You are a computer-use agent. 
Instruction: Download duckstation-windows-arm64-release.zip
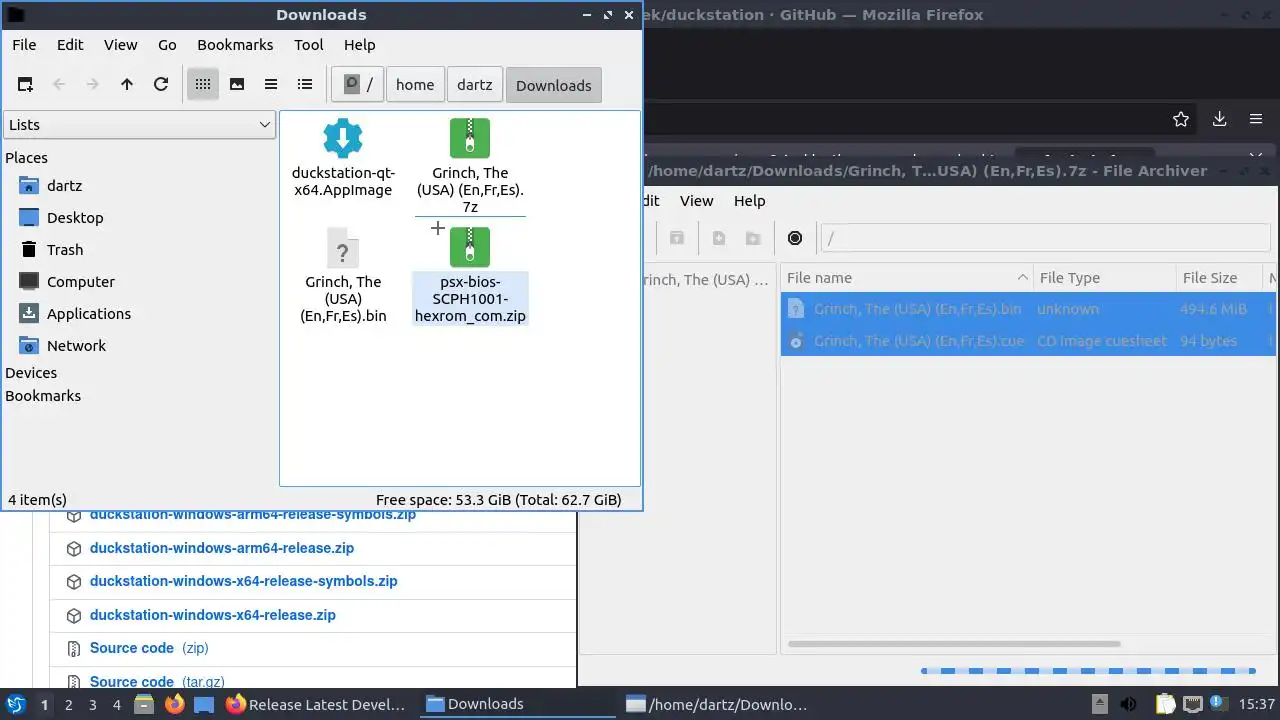click(222, 548)
